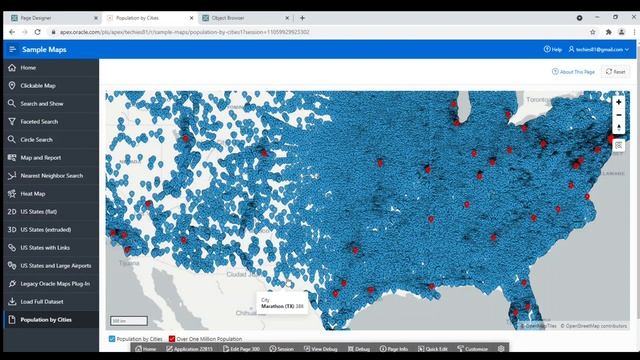Click Application 22815 in developer toolbar
Viewport: 640px width, 360px height.
tap(190, 349)
